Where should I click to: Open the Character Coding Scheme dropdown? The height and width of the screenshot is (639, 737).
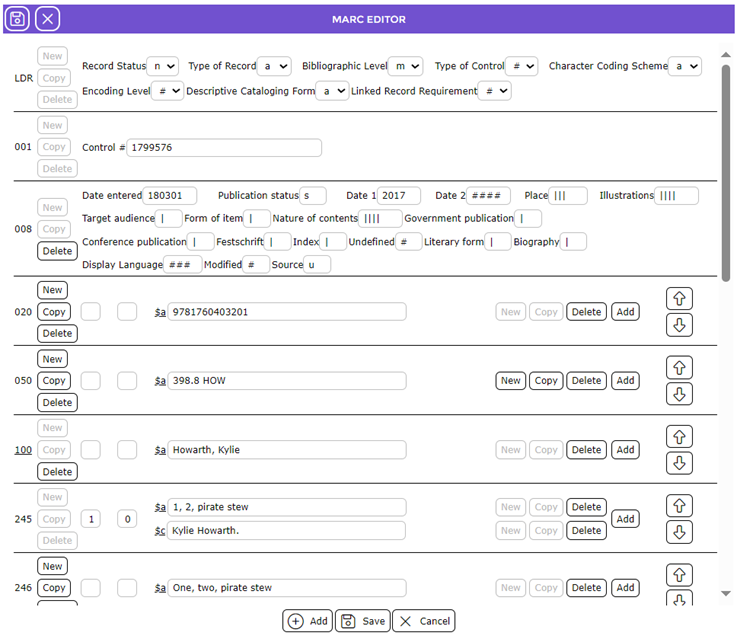[x=685, y=66]
